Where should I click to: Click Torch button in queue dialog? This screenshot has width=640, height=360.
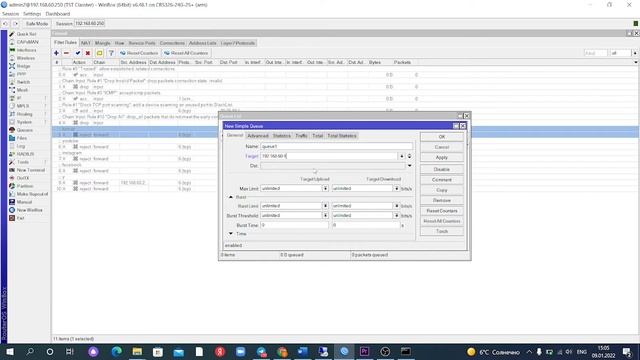(442, 231)
